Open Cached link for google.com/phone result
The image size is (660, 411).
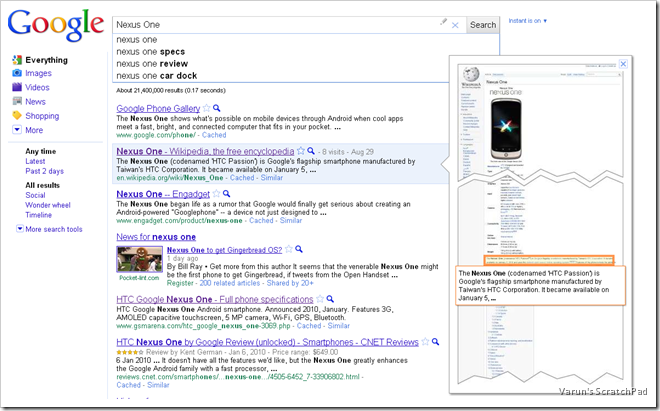point(214,135)
